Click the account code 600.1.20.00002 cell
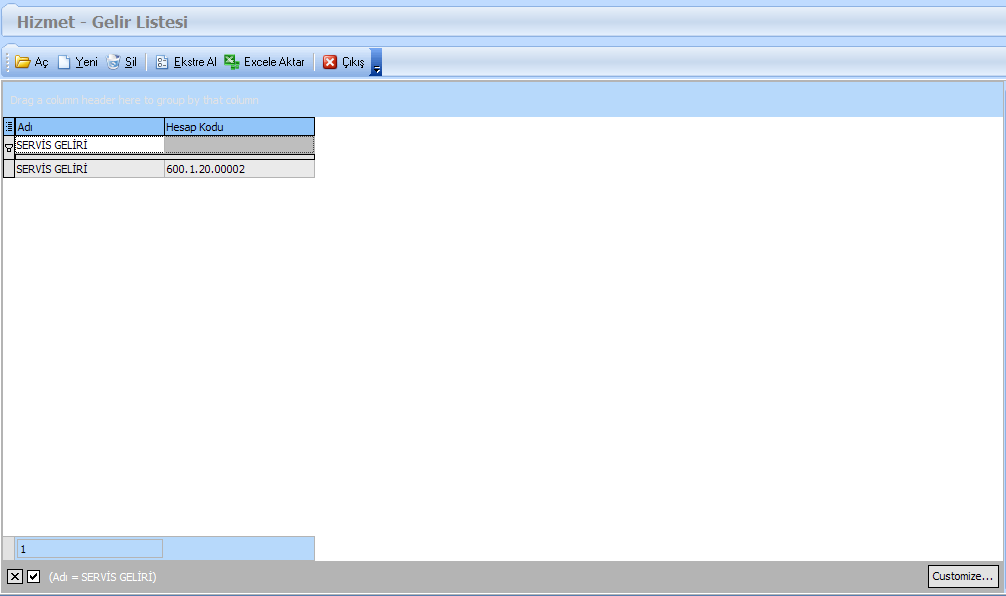 tap(239, 169)
